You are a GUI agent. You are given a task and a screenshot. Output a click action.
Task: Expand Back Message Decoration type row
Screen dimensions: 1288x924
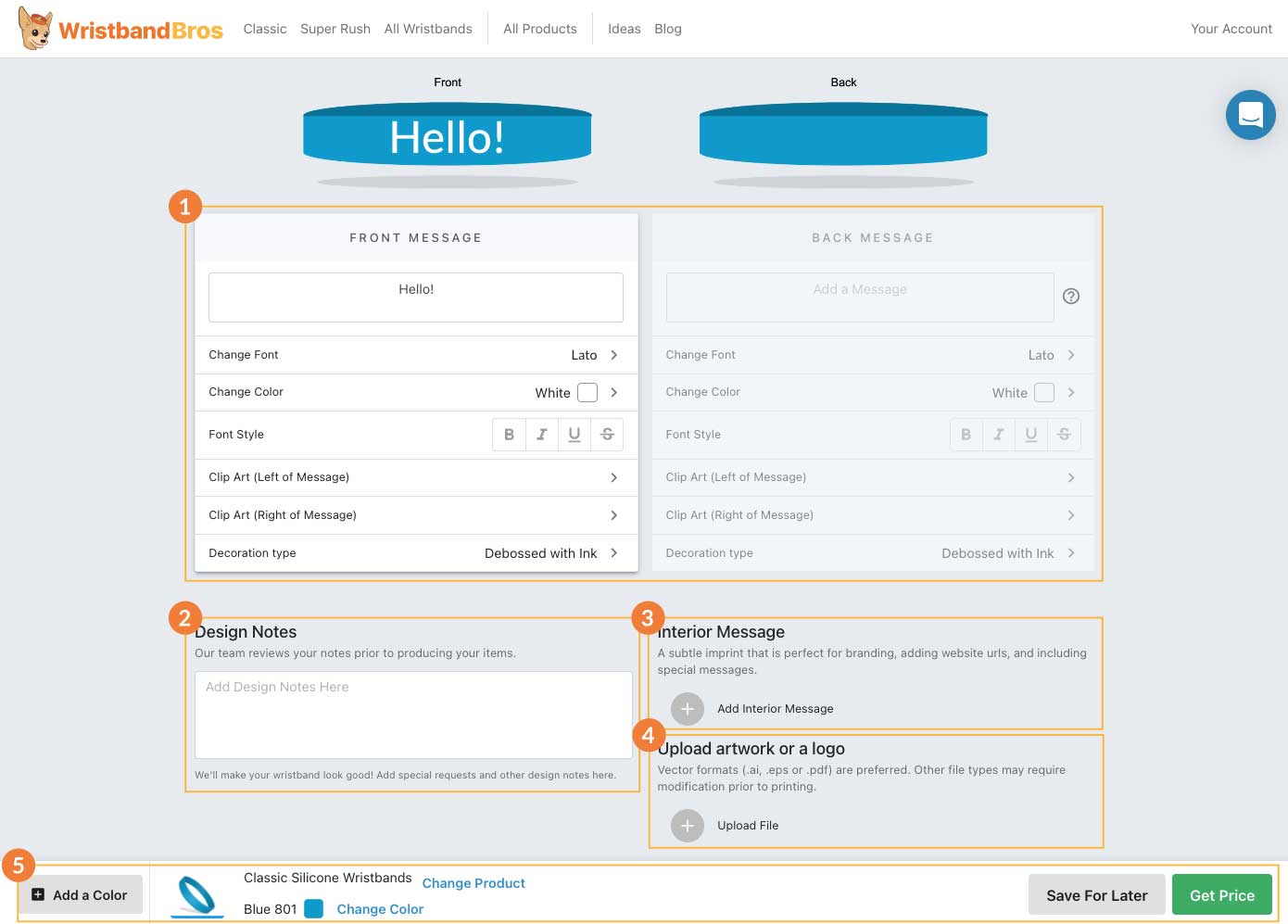873,553
